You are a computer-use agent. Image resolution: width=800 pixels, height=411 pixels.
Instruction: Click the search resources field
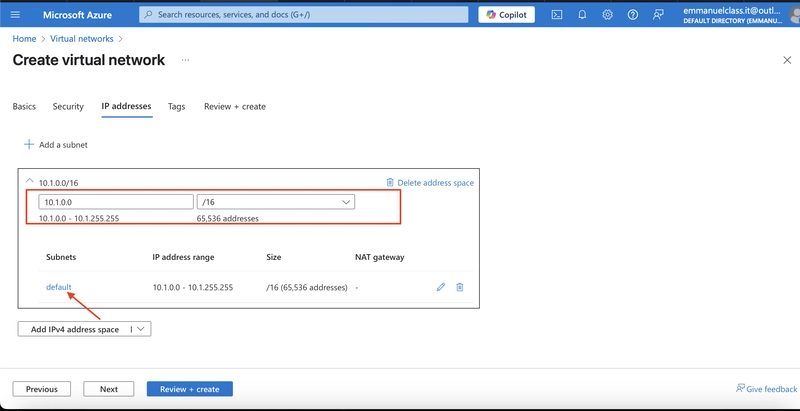[304, 15]
